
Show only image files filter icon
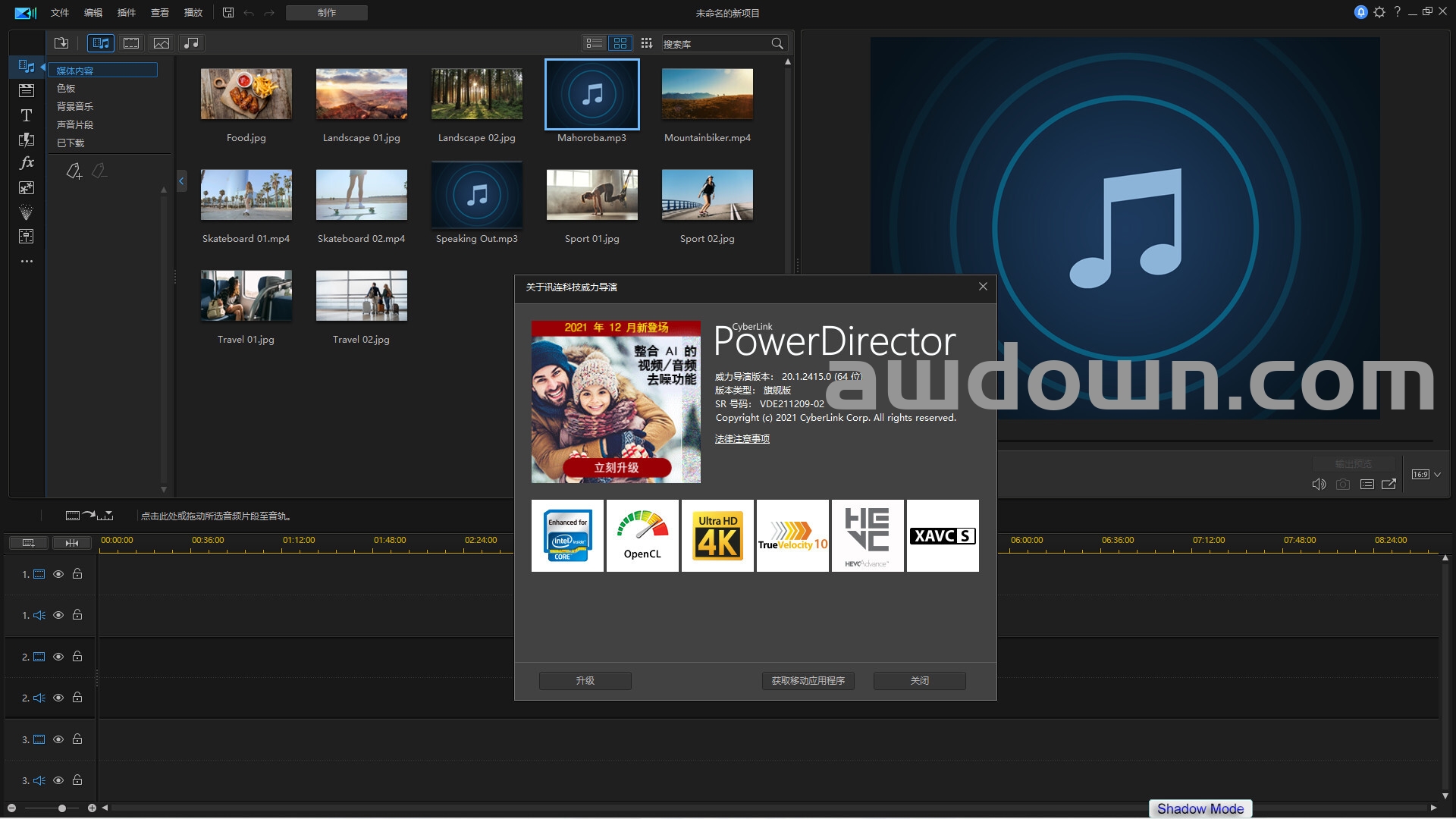(x=162, y=43)
